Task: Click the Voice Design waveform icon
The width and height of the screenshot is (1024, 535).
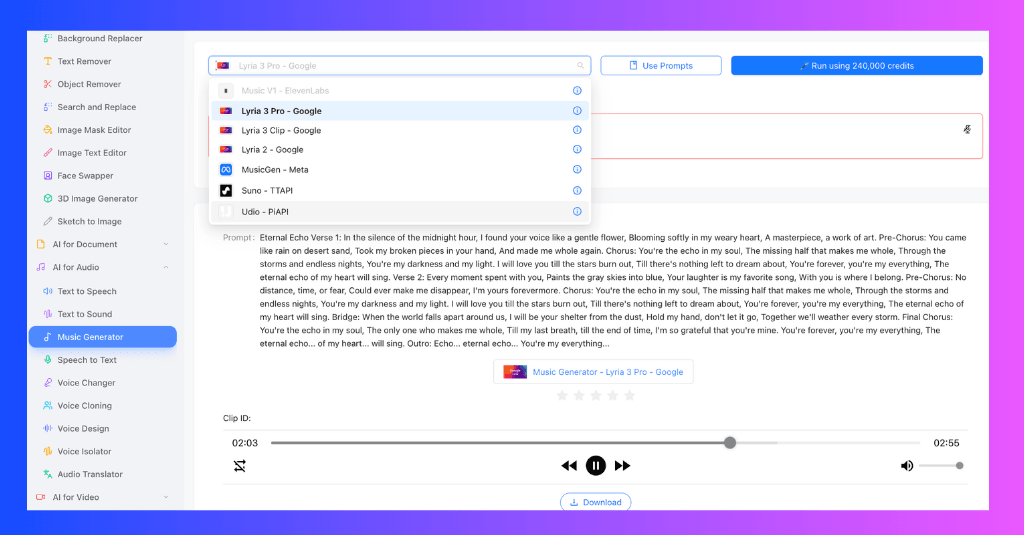Action: pyautogui.click(x=48, y=429)
